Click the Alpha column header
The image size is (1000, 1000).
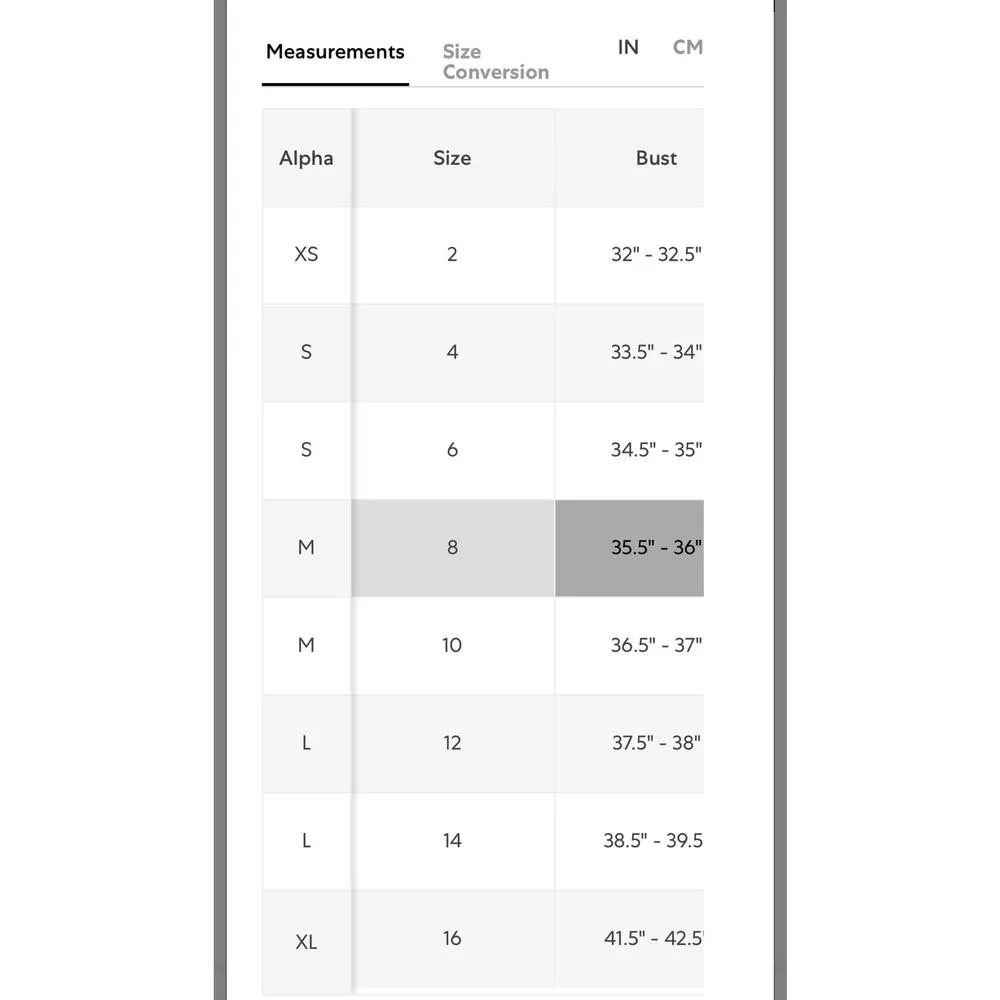[x=306, y=158]
